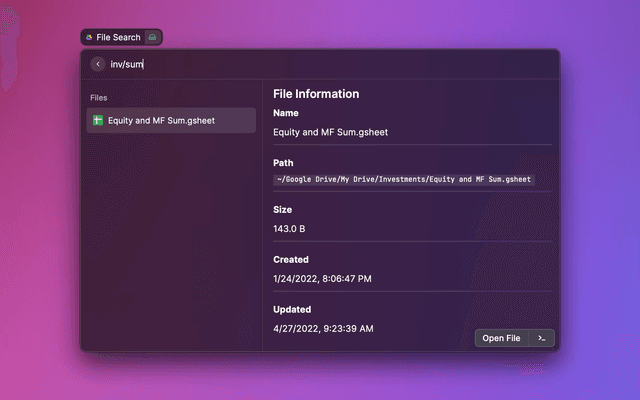Click the Google Drive icon left of File Search
Viewport: 640px width, 400px height.
pyautogui.click(x=89, y=37)
